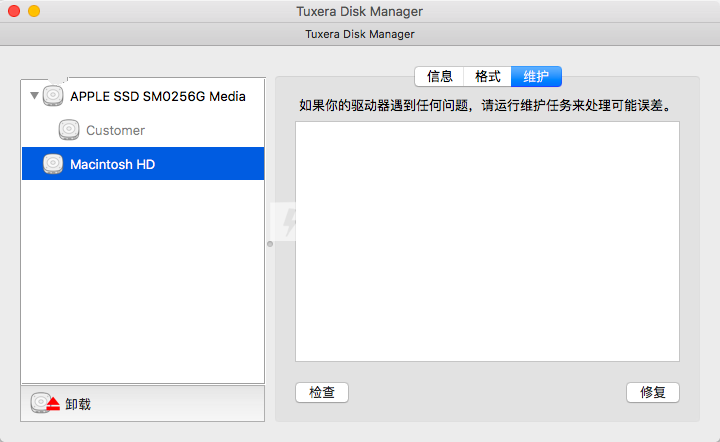Select the APPLE SSD SM0256G Media row
The image size is (720, 442).
click(143, 96)
